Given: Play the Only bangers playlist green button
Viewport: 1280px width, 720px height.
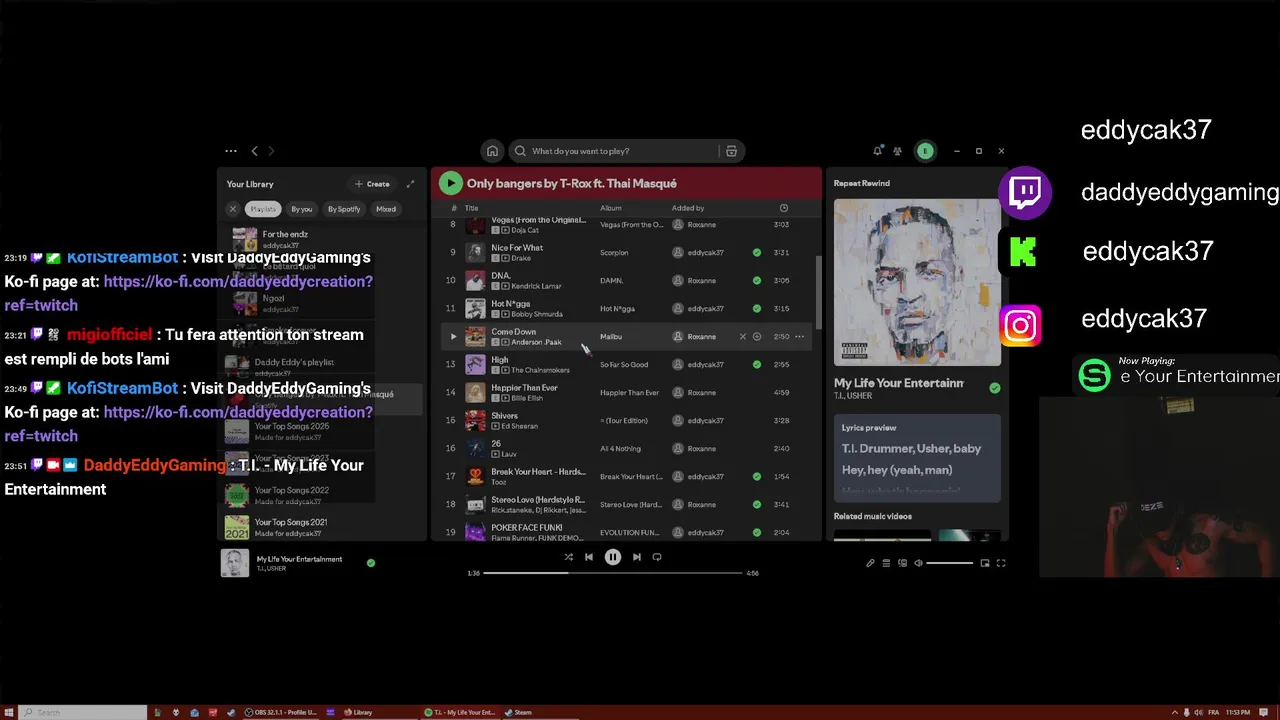Looking at the screenshot, I should (x=450, y=183).
